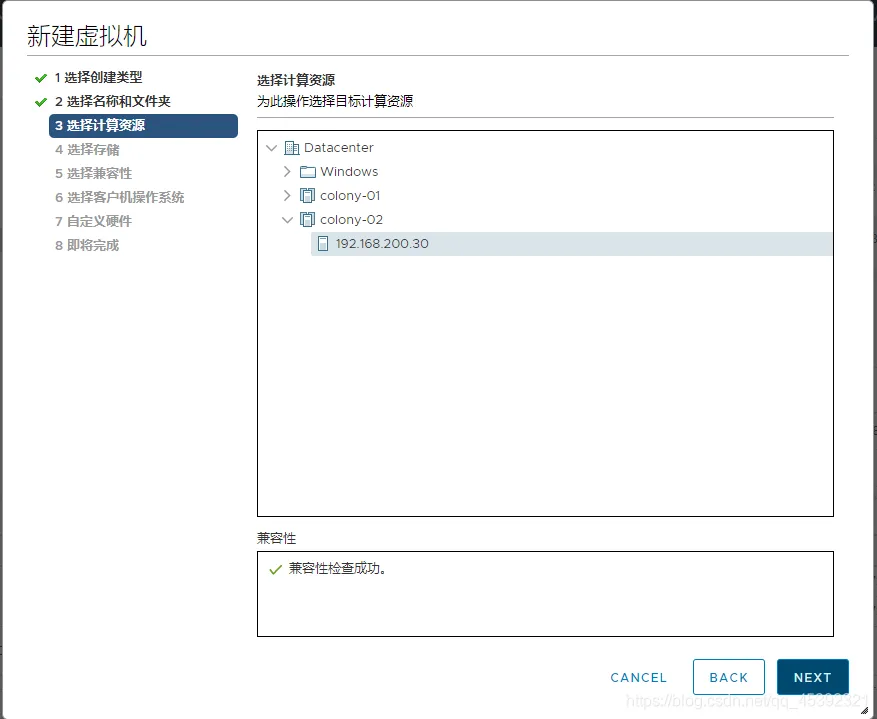Viewport: 877px width, 719px height.
Task: Click the resize grip at dialog corner
Action: 864,710
